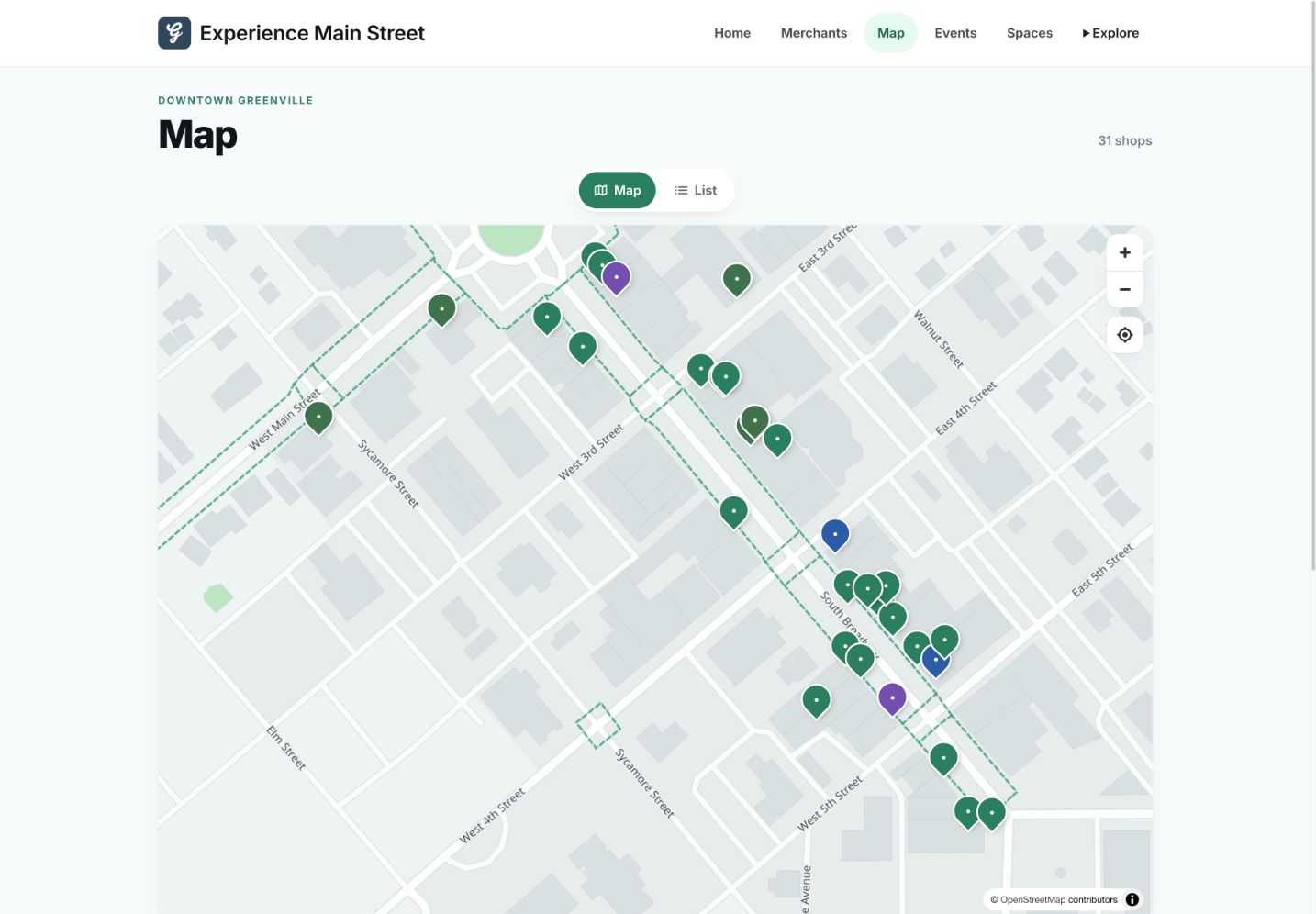Select the olive pin north of Sycamore Street
The width and height of the screenshot is (1316, 914).
[441, 309]
